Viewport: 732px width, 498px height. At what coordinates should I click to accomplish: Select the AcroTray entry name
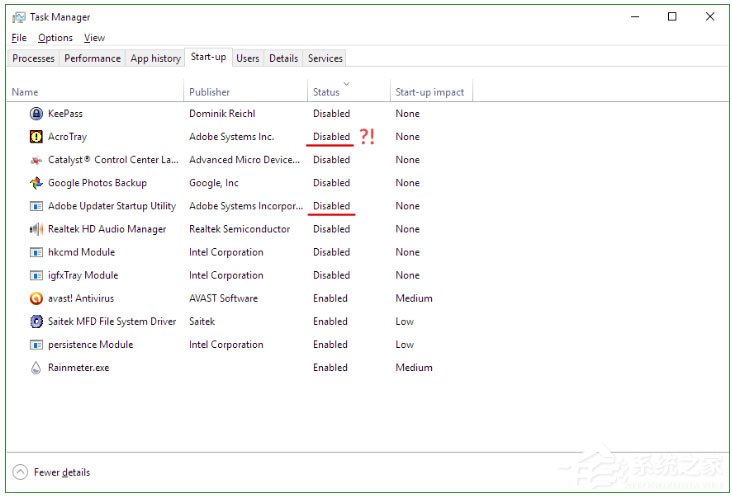tap(67, 137)
